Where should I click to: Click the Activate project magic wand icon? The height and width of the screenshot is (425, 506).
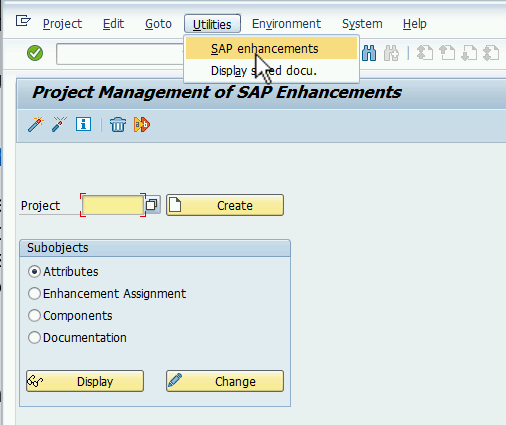click(x=36, y=125)
